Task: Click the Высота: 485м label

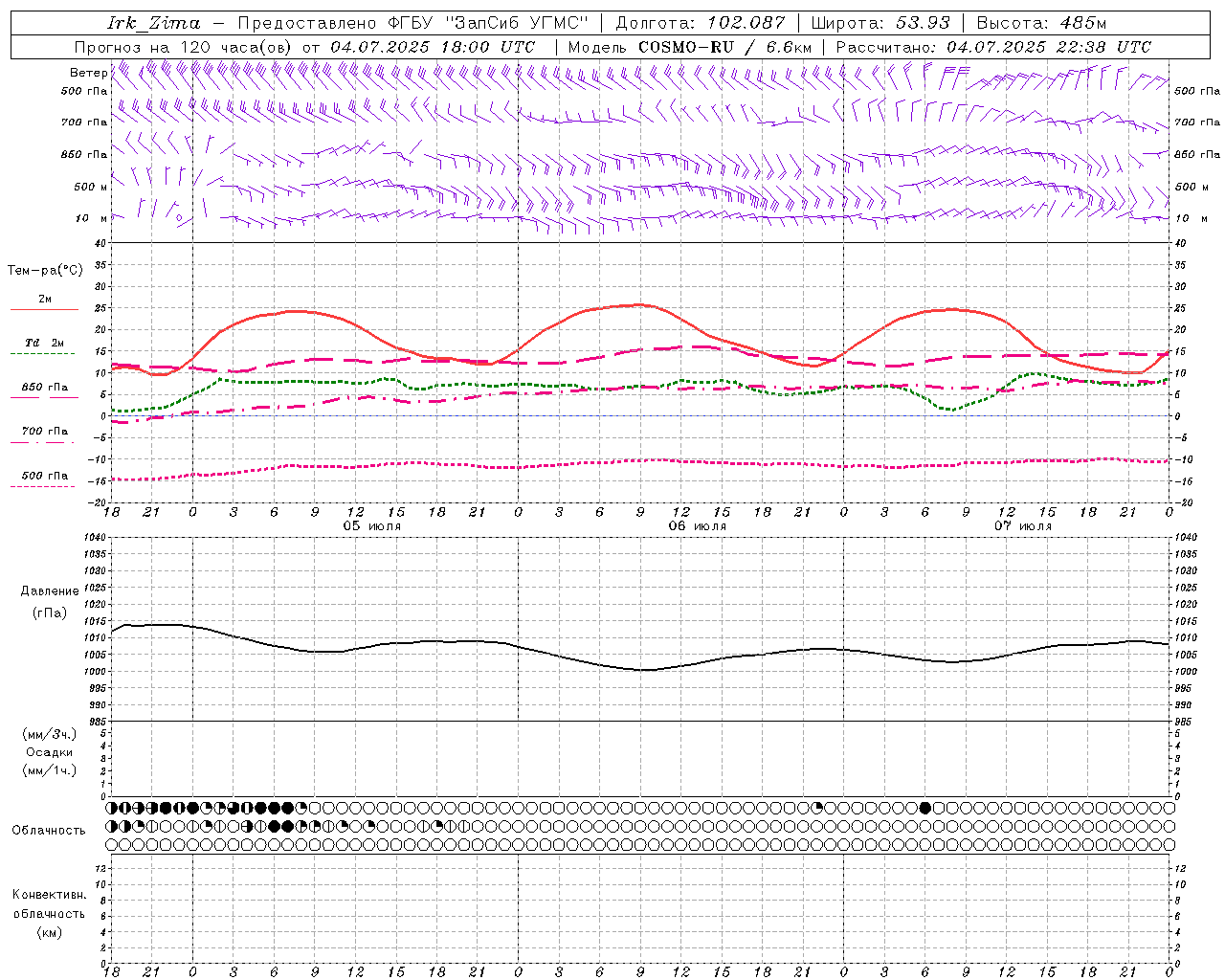Action: tap(1042, 23)
